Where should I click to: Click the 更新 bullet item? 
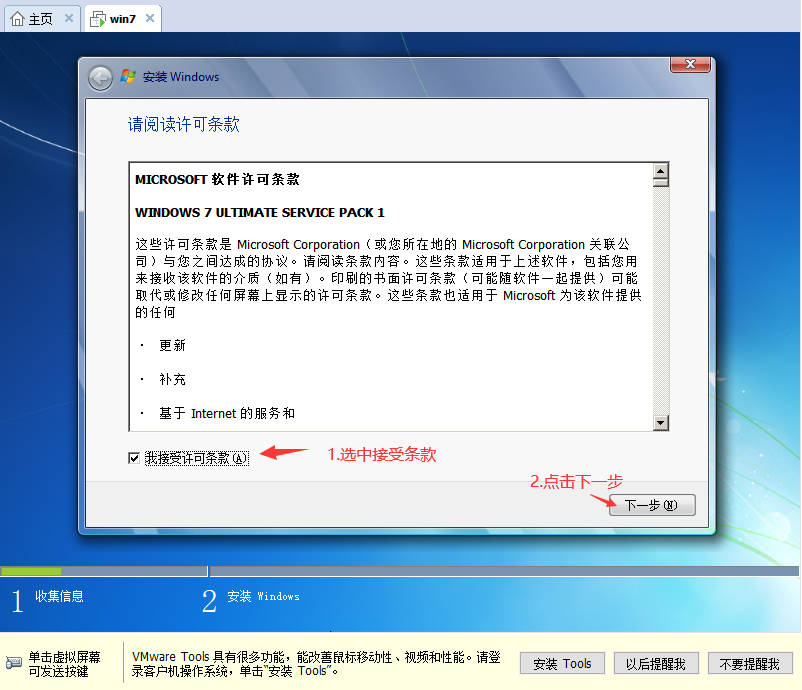[172, 346]
